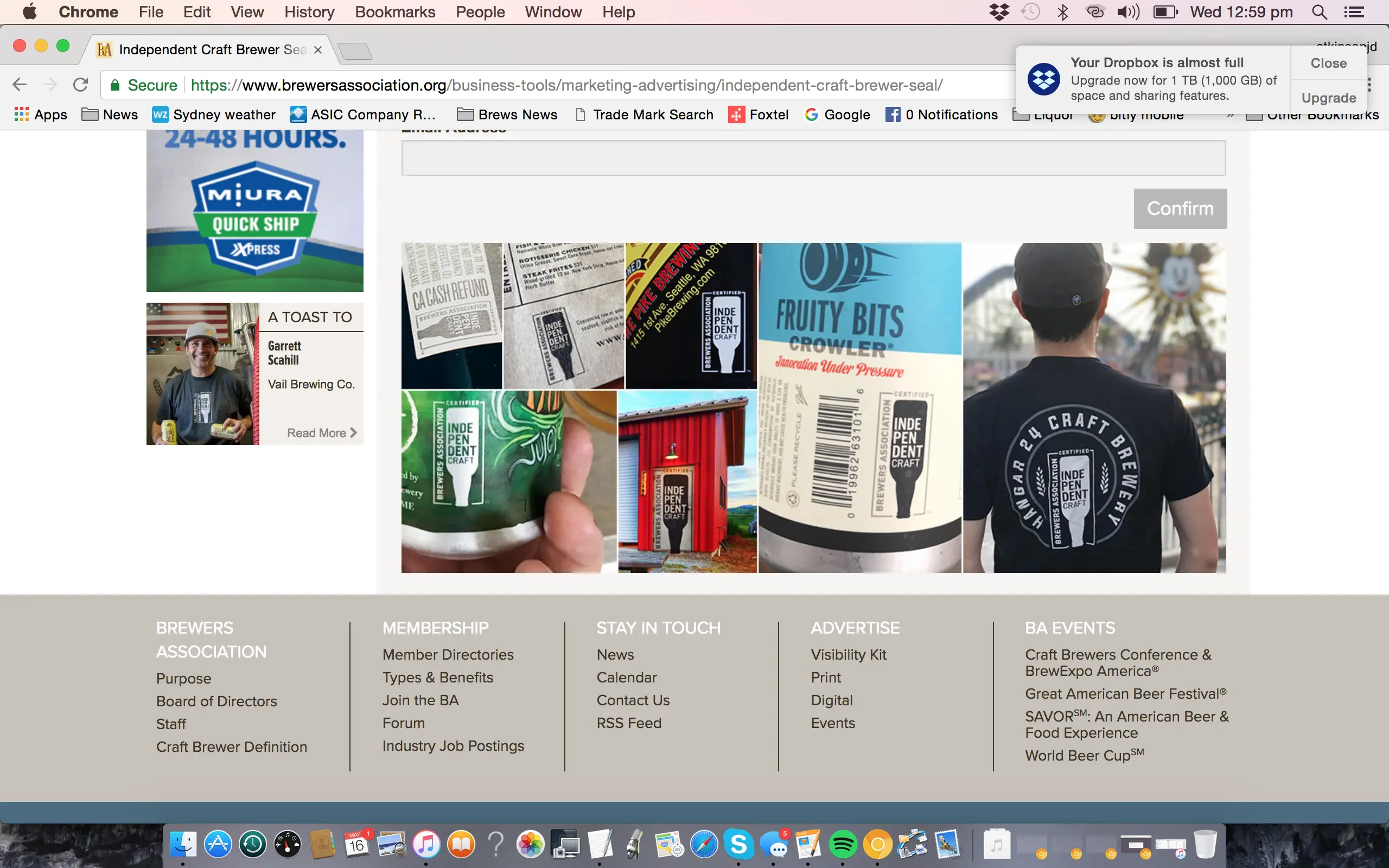Open Safari compass icon in dock
The image size is (1389, 868).
(x=704, y=844)
